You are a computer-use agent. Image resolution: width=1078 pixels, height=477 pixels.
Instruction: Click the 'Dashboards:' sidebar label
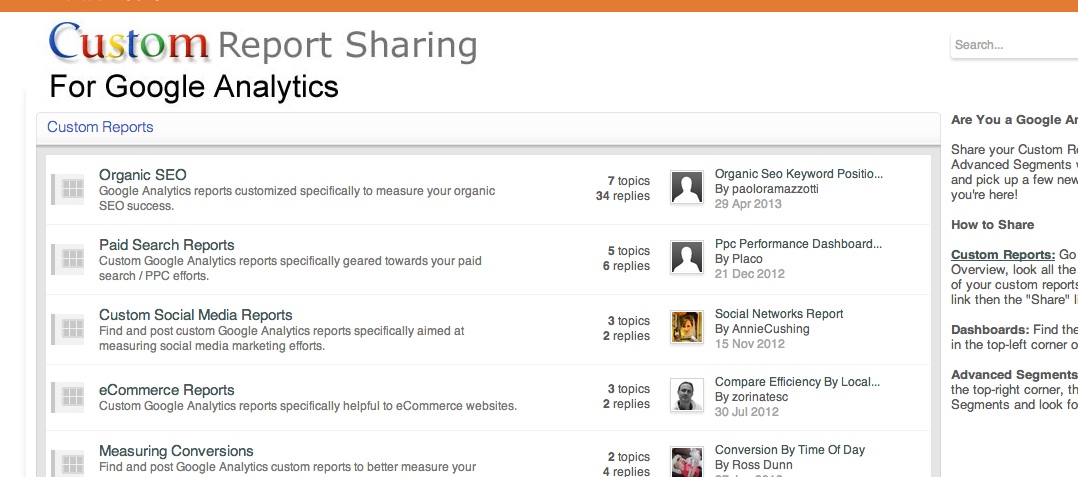[x=990, y=330]
